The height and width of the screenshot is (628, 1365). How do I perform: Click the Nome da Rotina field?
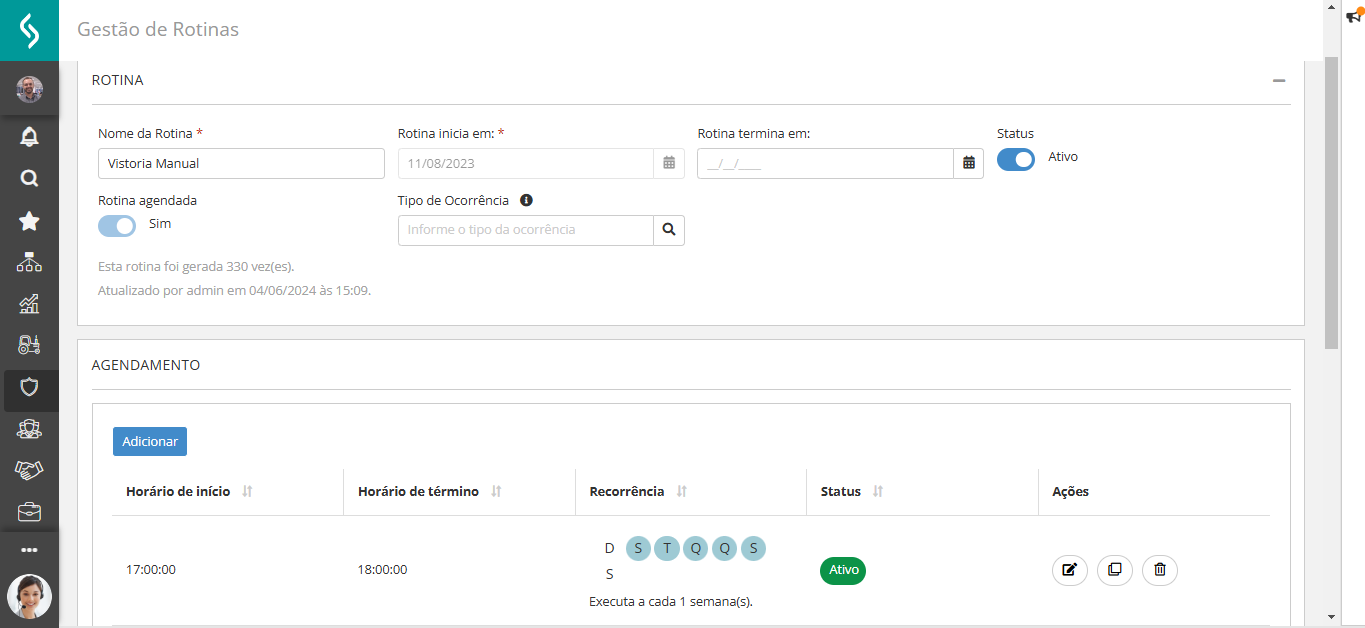point(241,163)
